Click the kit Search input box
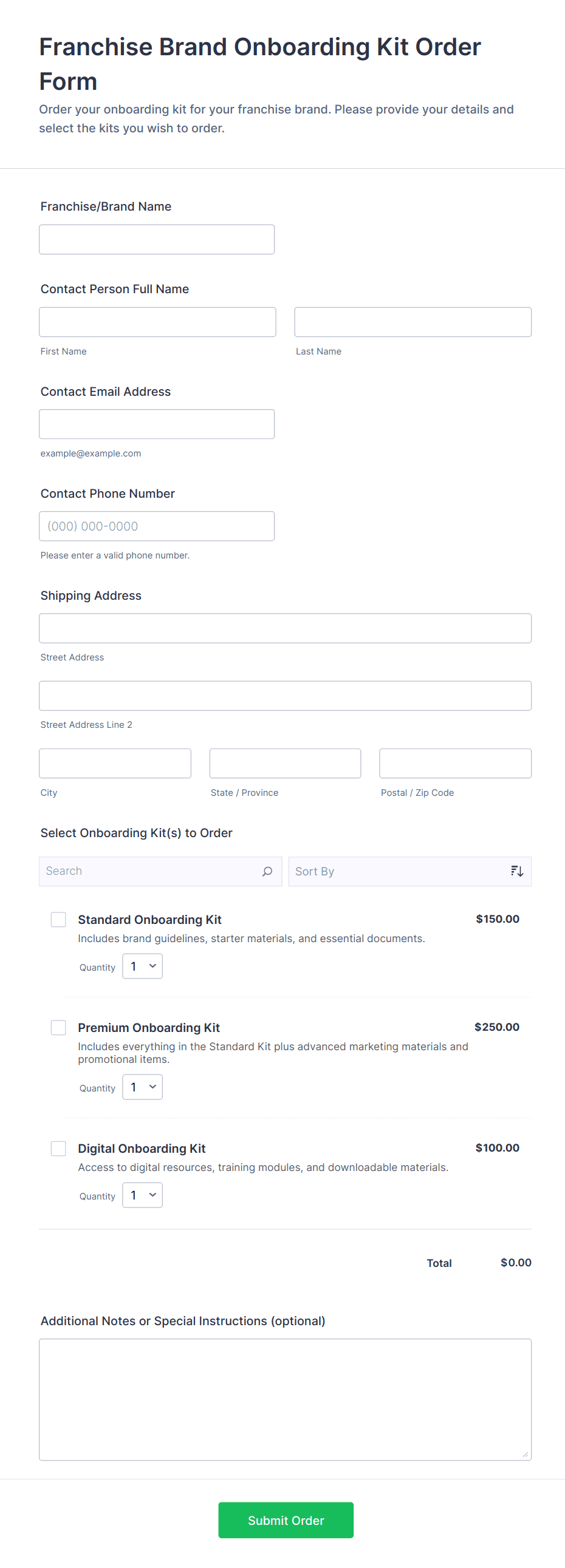 [x=146, y=871]
